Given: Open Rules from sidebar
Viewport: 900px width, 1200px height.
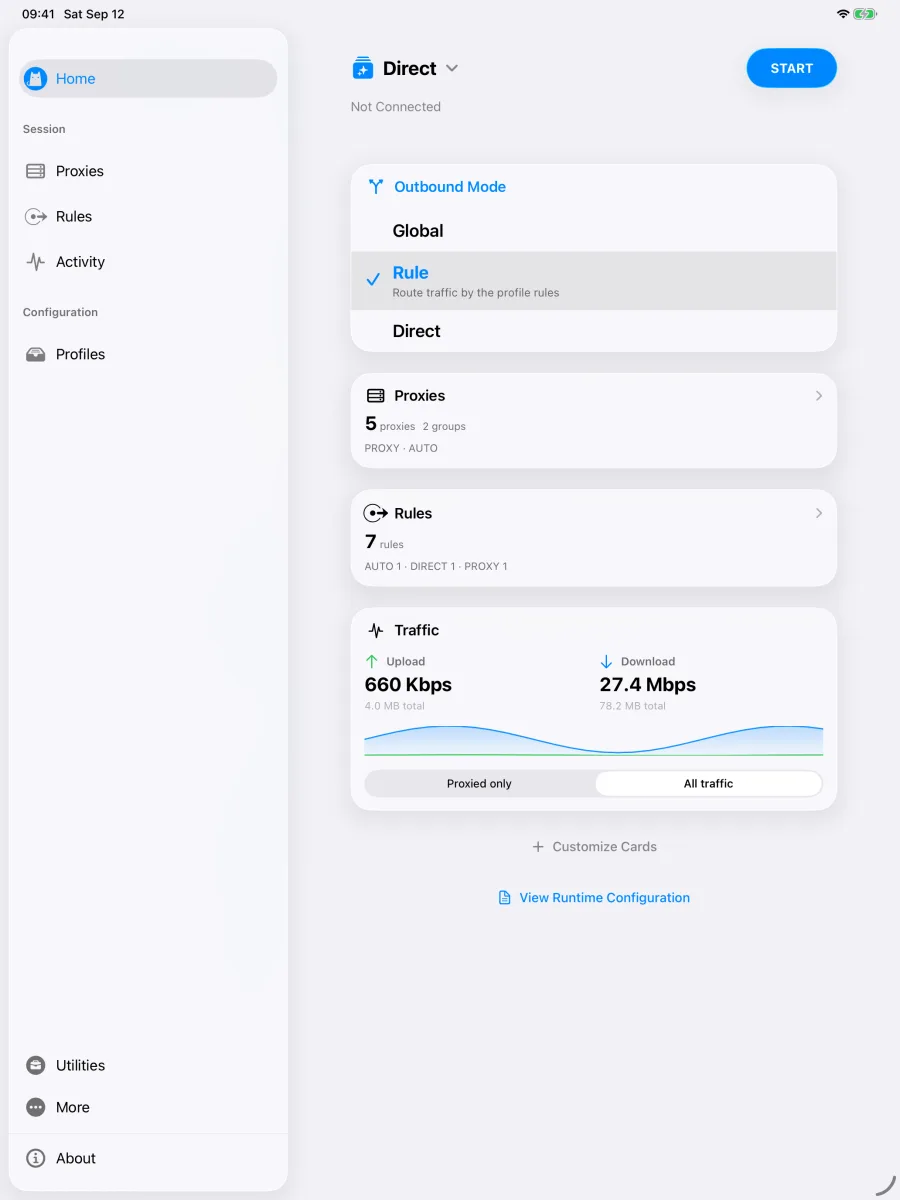Looking at the screenshot, I should pyautogui.click(x=148, y=216).
